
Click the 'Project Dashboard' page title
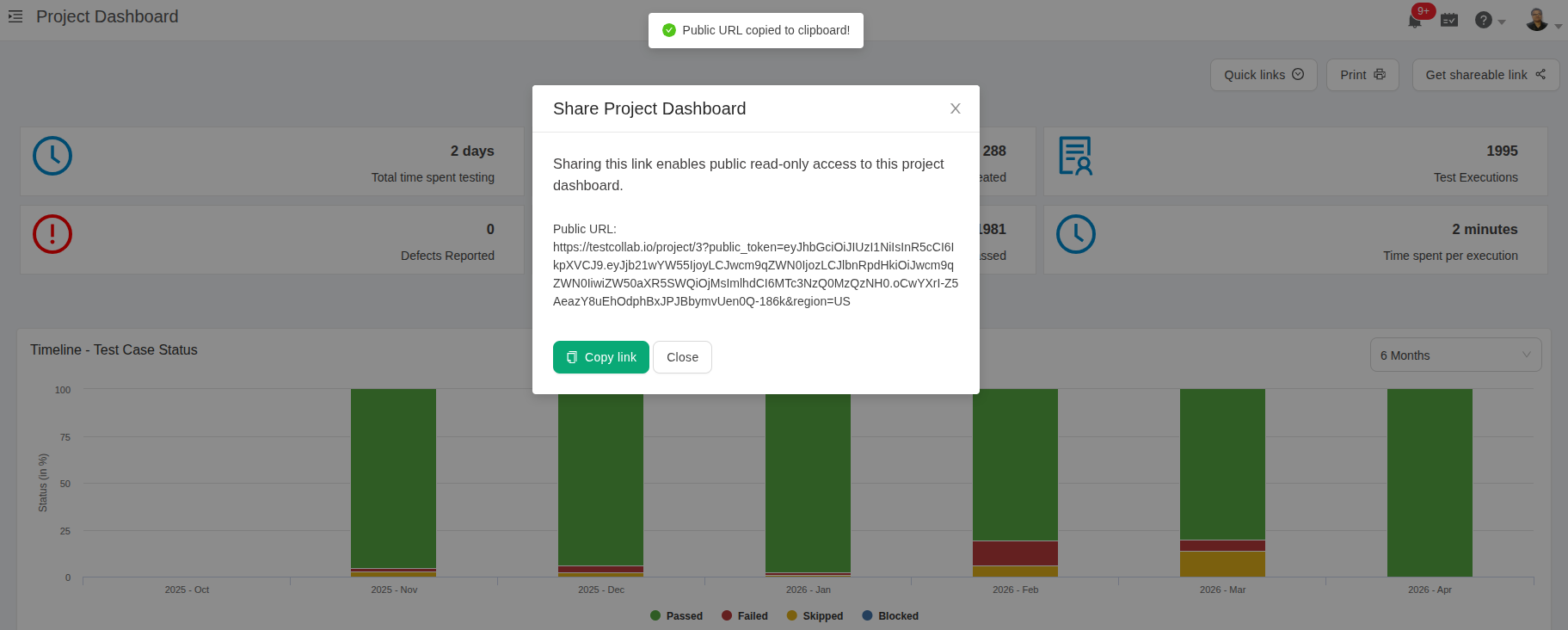[x=107, y=16]
